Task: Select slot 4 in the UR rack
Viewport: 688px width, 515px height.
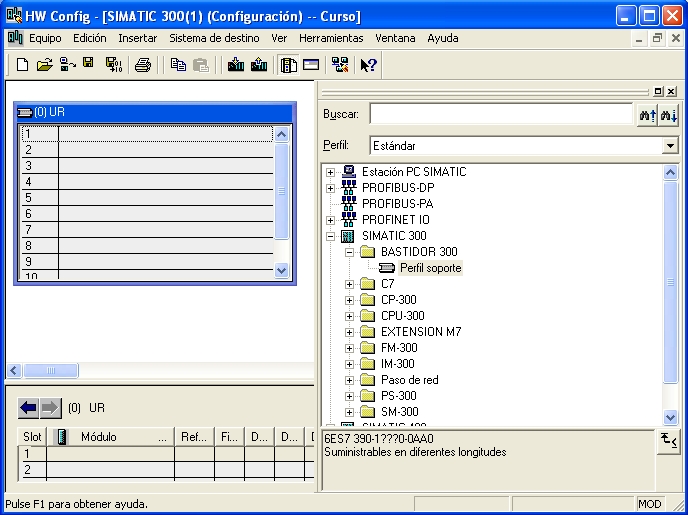Action: click(x=147, y=182)
